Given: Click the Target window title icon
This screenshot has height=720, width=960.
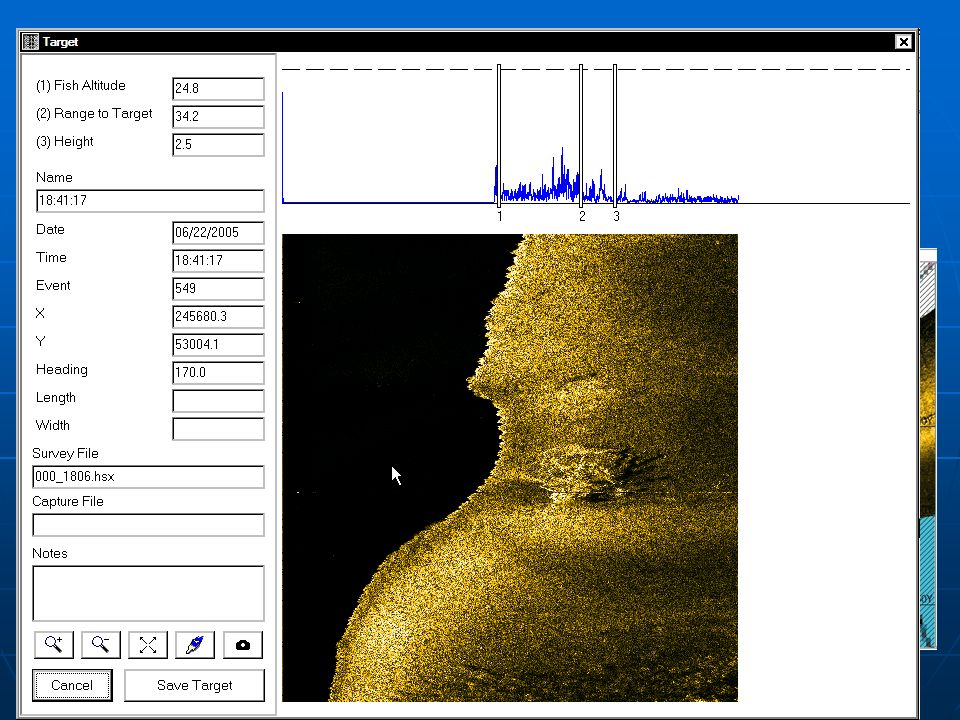Looking at the screenshot, I should point(30,42).
